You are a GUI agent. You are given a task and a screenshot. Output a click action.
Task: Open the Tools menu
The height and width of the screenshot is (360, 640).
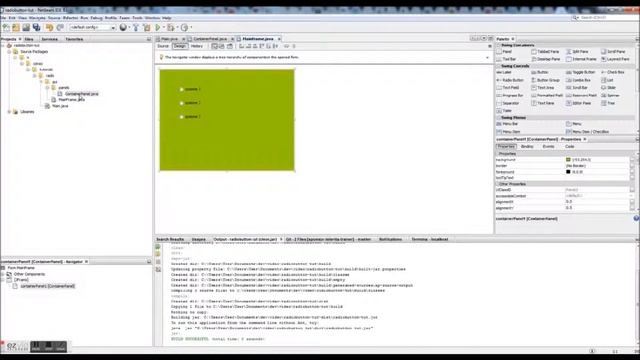138,18
